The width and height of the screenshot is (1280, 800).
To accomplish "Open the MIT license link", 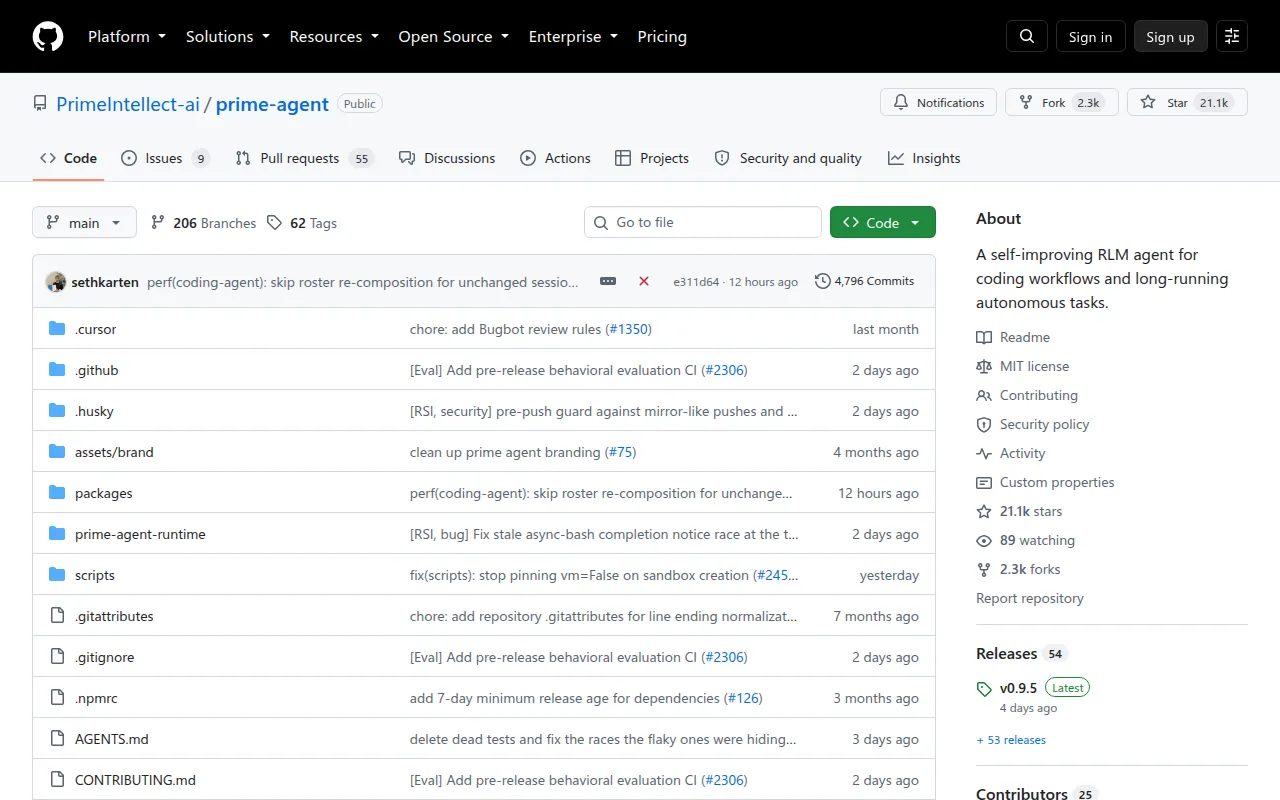I will tap(1023, 366).
